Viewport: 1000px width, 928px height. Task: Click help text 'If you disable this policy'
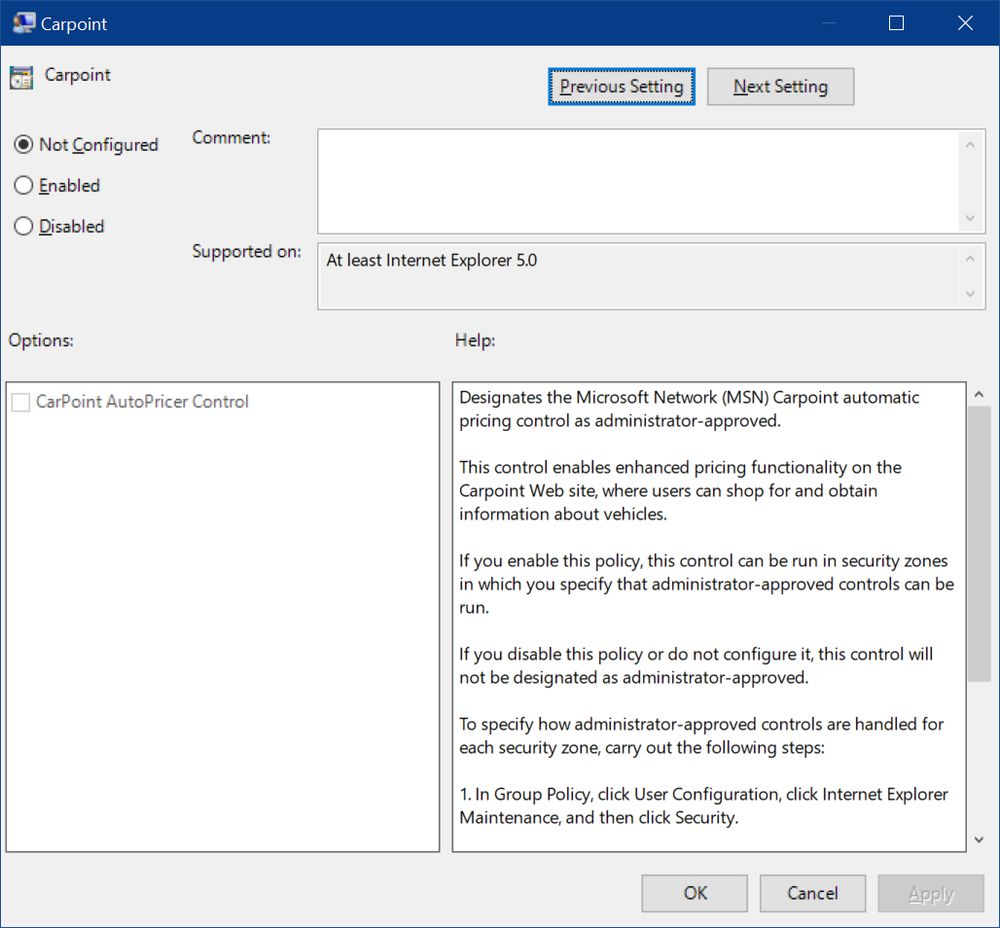551,654
